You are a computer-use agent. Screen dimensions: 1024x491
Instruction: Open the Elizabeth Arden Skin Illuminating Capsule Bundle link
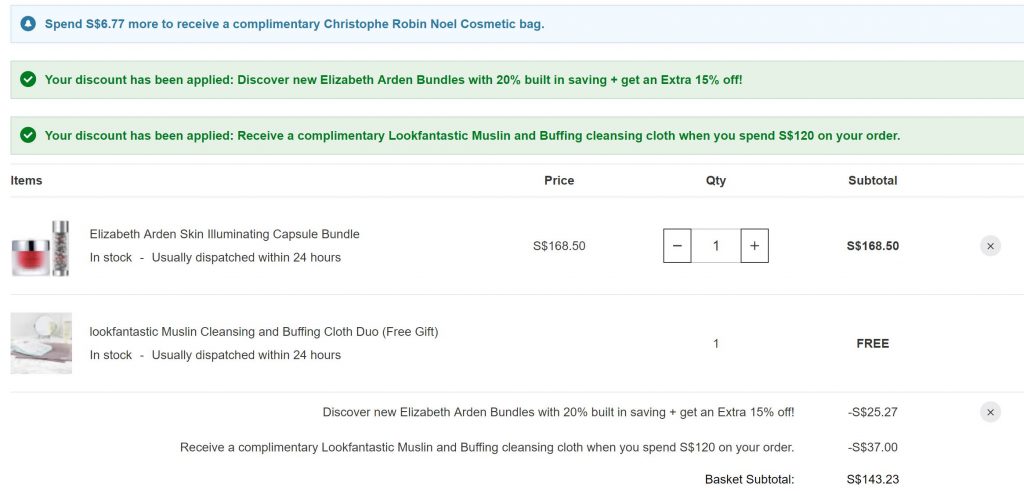[x=224, y=234]
